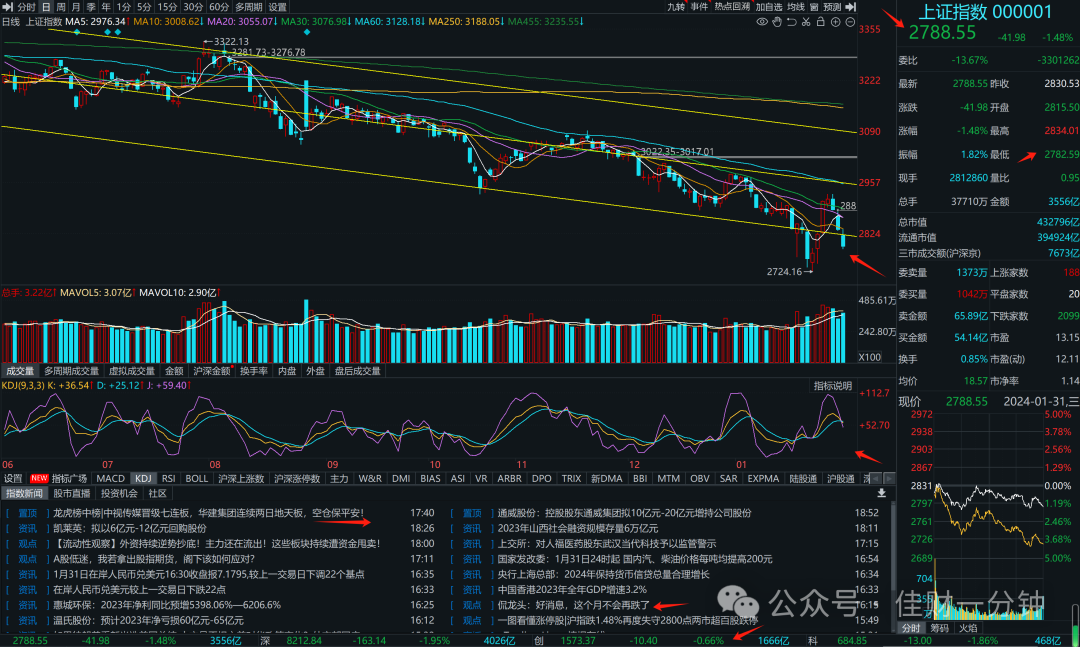Open news: 凯莱英 拟以6亿元-12亿元回购股份
Viewport: 1080px width, 647px height.
129,528
